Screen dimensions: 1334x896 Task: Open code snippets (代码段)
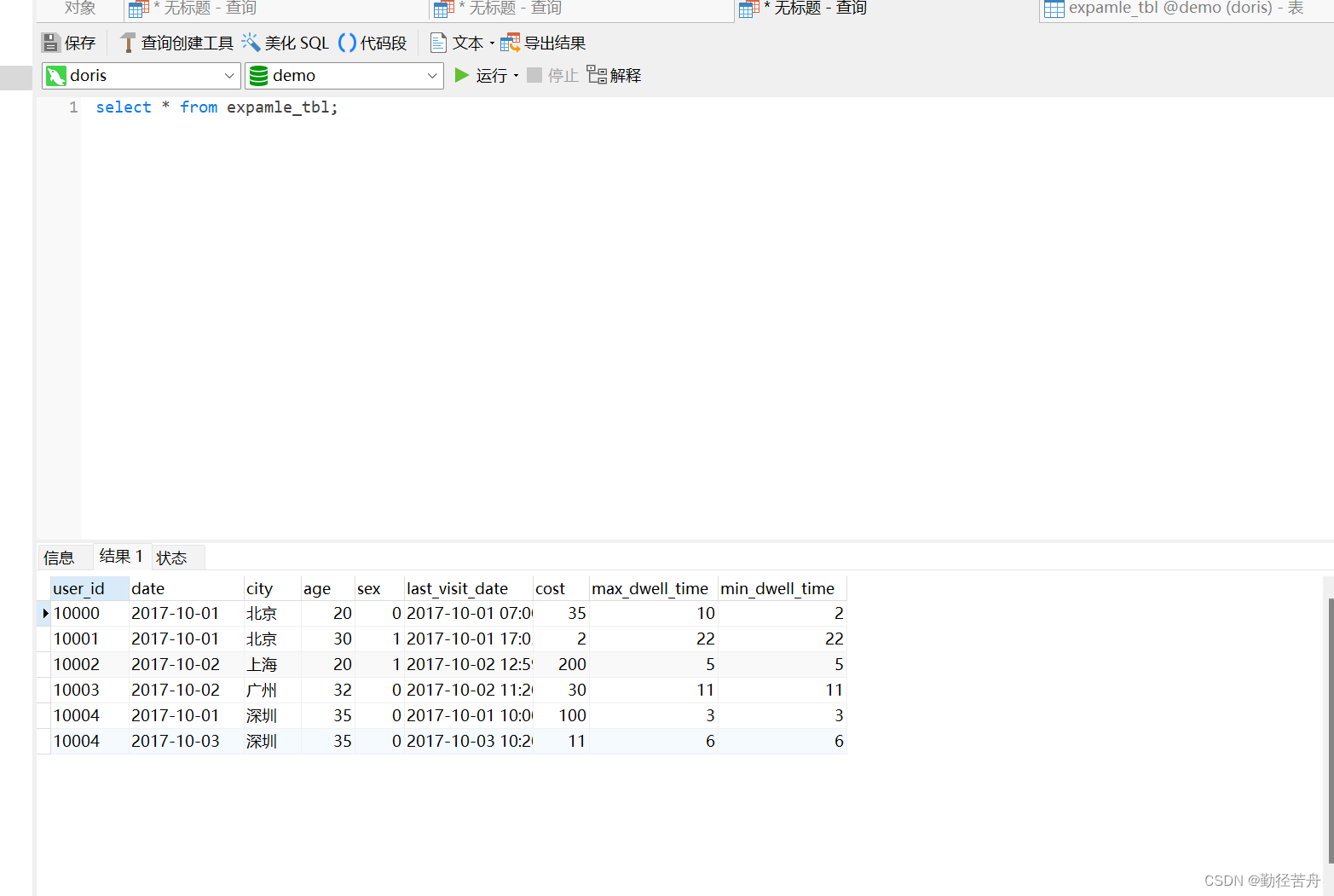(x=372, y=43)
